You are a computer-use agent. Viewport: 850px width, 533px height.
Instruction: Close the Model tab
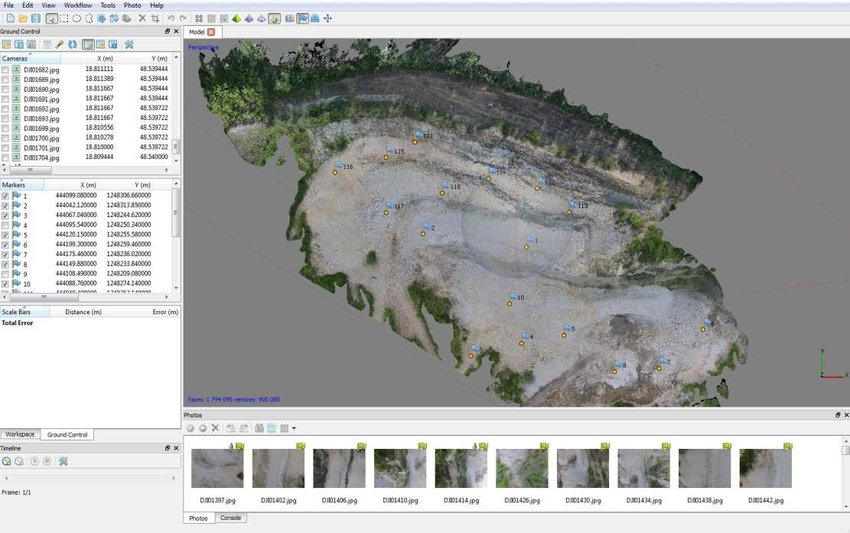[211, 32]
